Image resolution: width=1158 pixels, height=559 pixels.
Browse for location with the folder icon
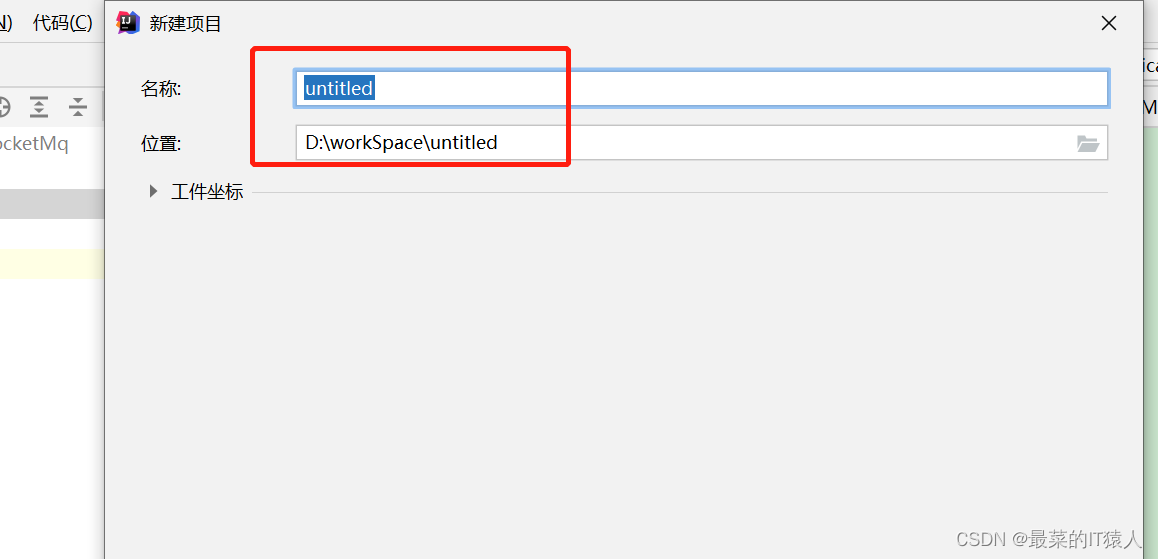(1088, 143)
